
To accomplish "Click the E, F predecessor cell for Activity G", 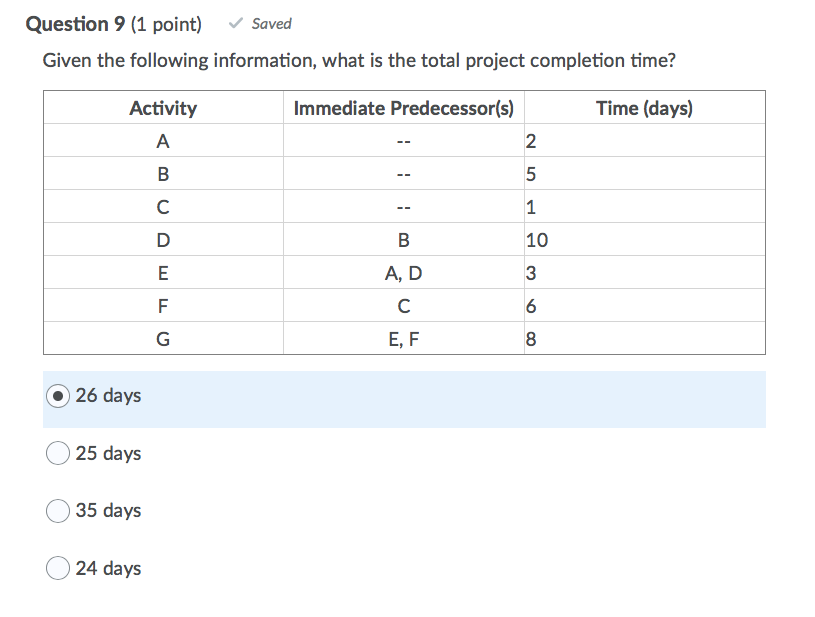I will click(x=403, y=338).
